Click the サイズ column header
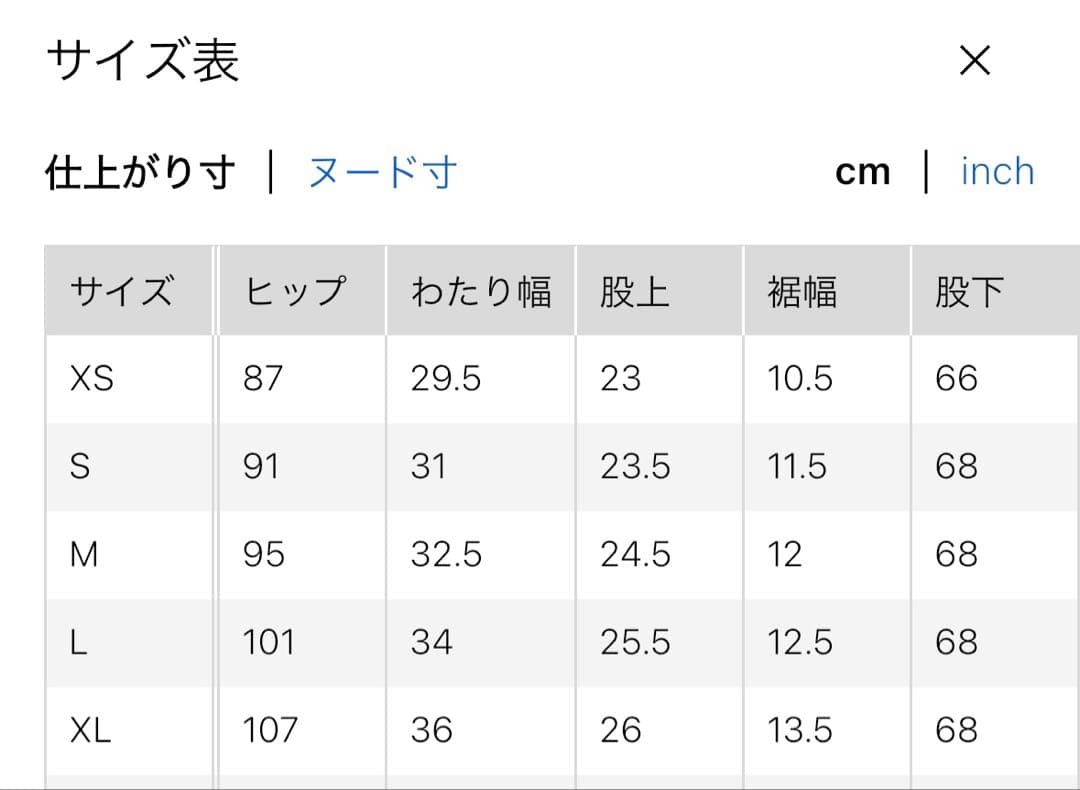Viewport: 1080px width, 790px height. point(122,292)
